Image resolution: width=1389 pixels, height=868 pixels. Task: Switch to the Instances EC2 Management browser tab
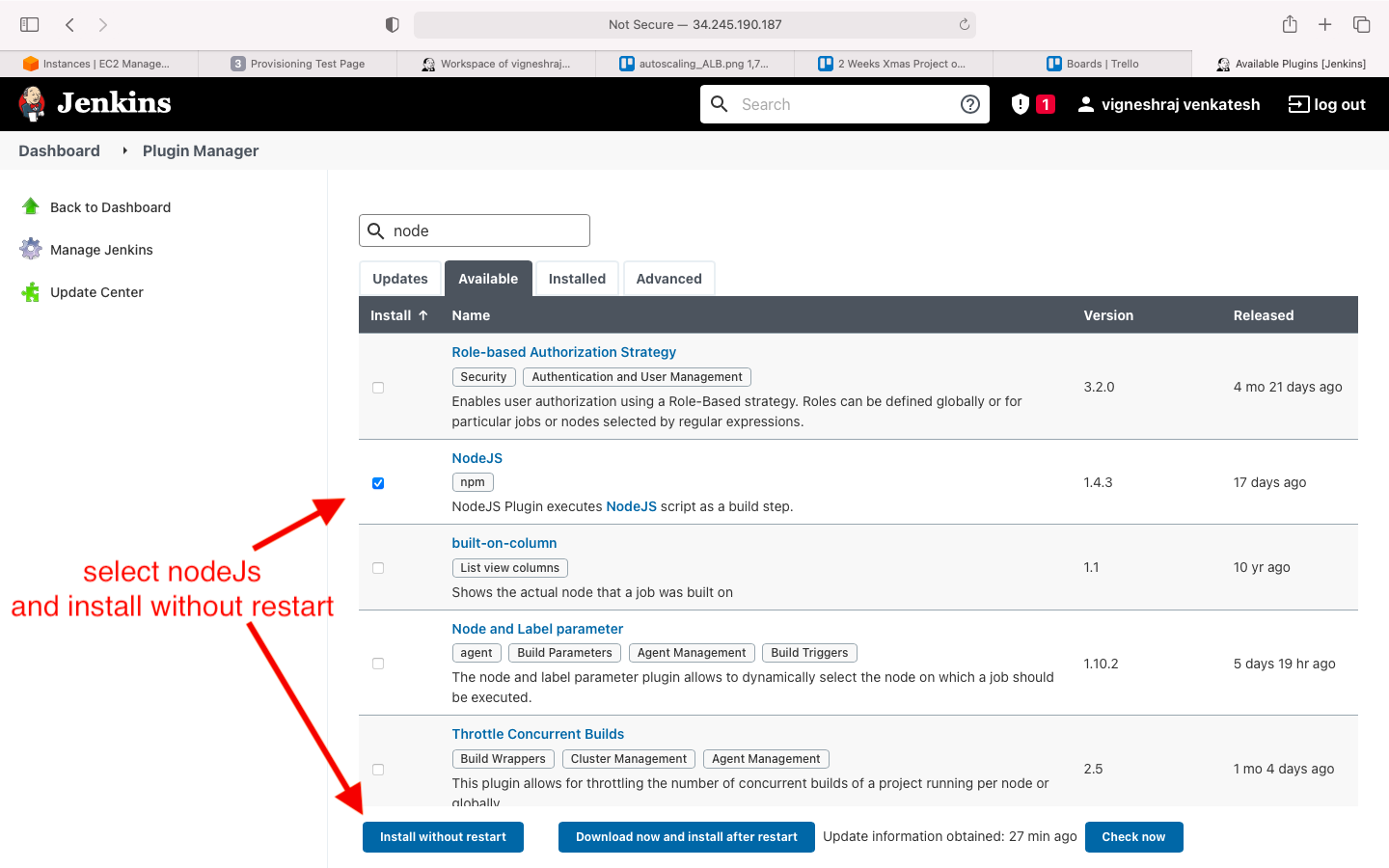pos(98,64)
